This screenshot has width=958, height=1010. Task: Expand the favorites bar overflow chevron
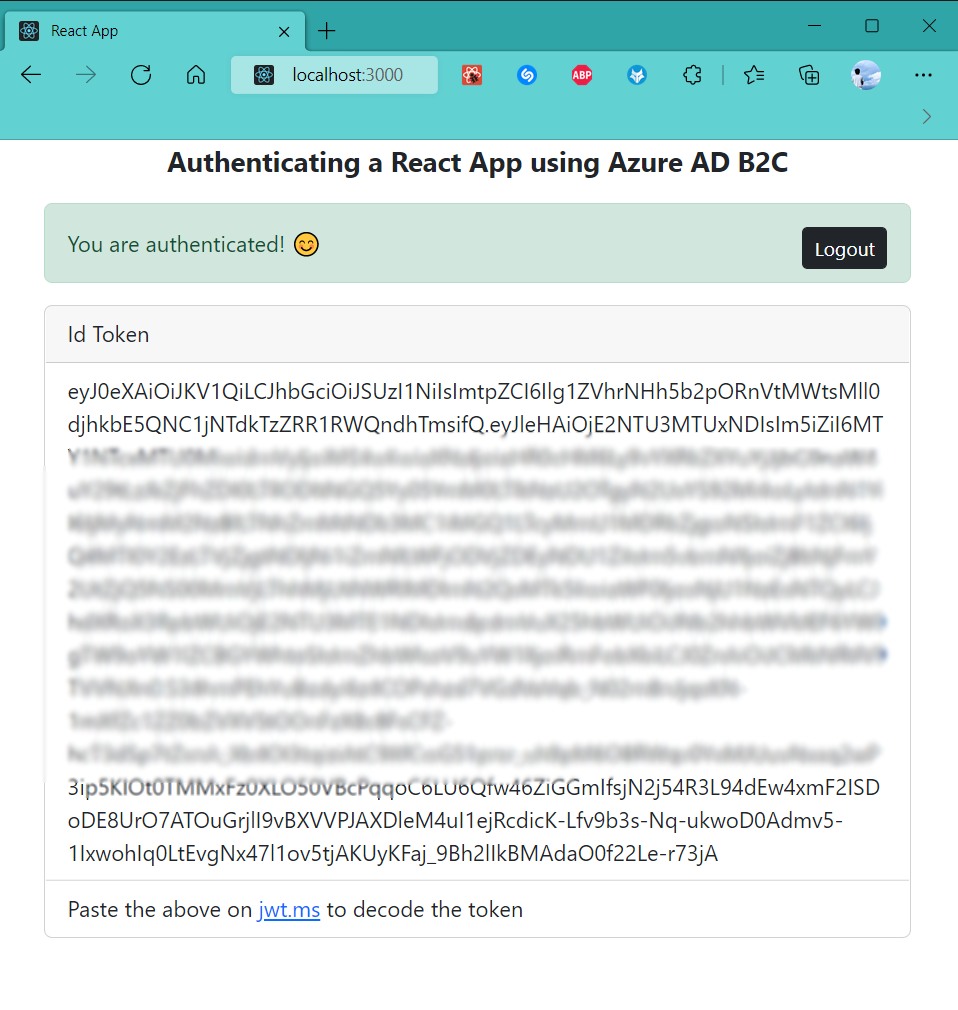(926, 117)
